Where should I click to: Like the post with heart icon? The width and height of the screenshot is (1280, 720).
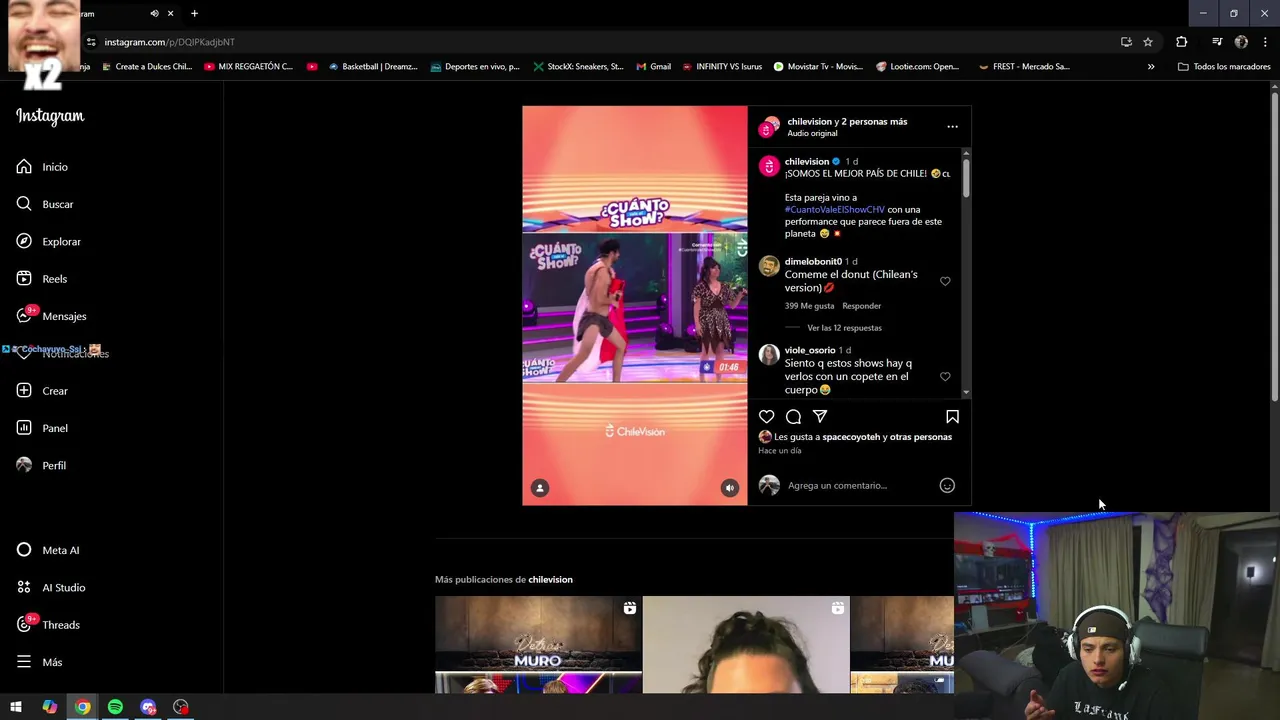[766, 416]
